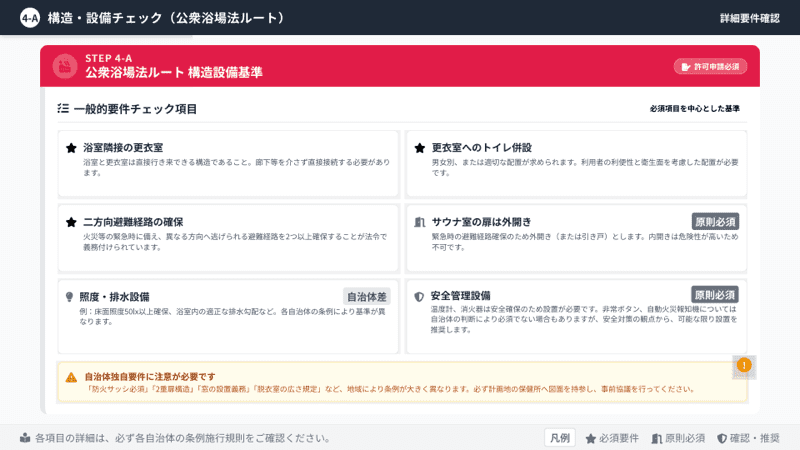Click the star icon of 浴室隣接の更衣室
Screen dimensions: 800x450
click(x=71, y=148)
